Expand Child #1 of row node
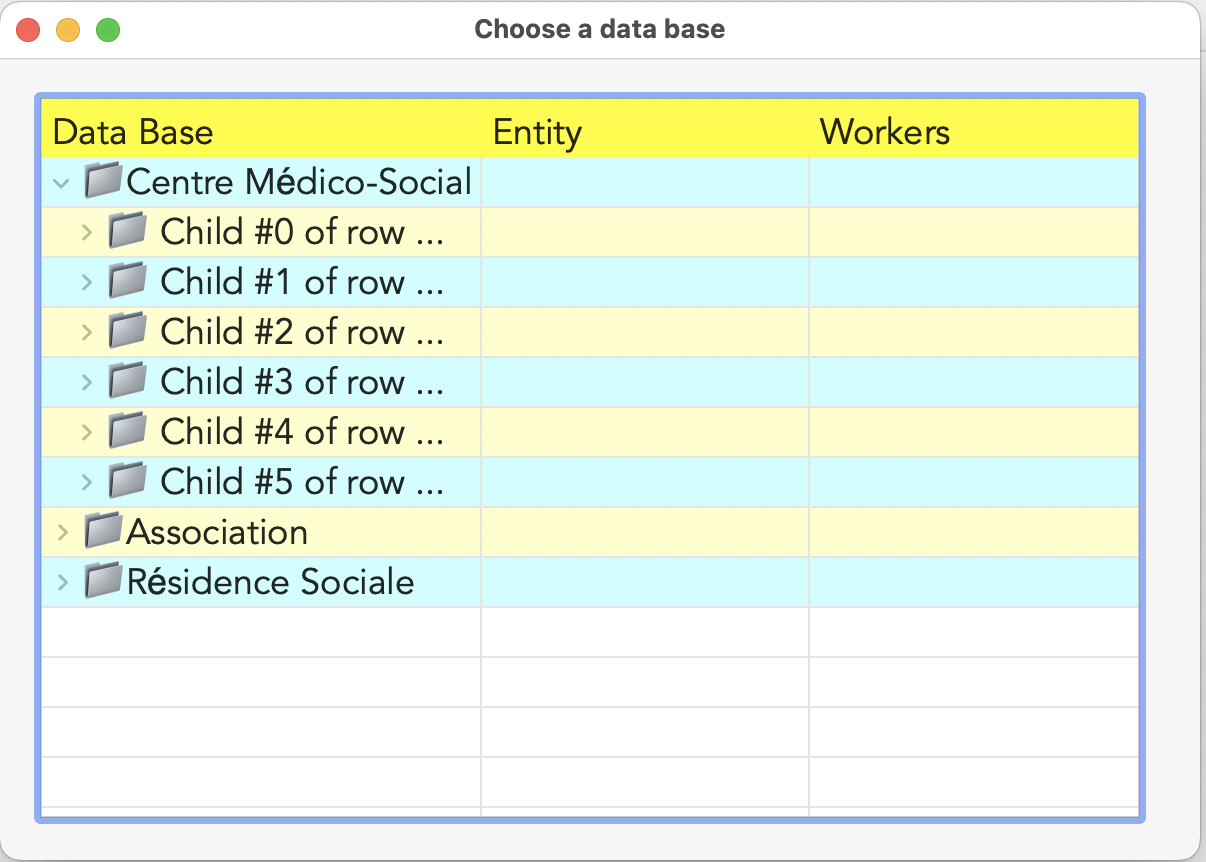The width and height of the screenshot is (1206, 862). pos(87,282)
